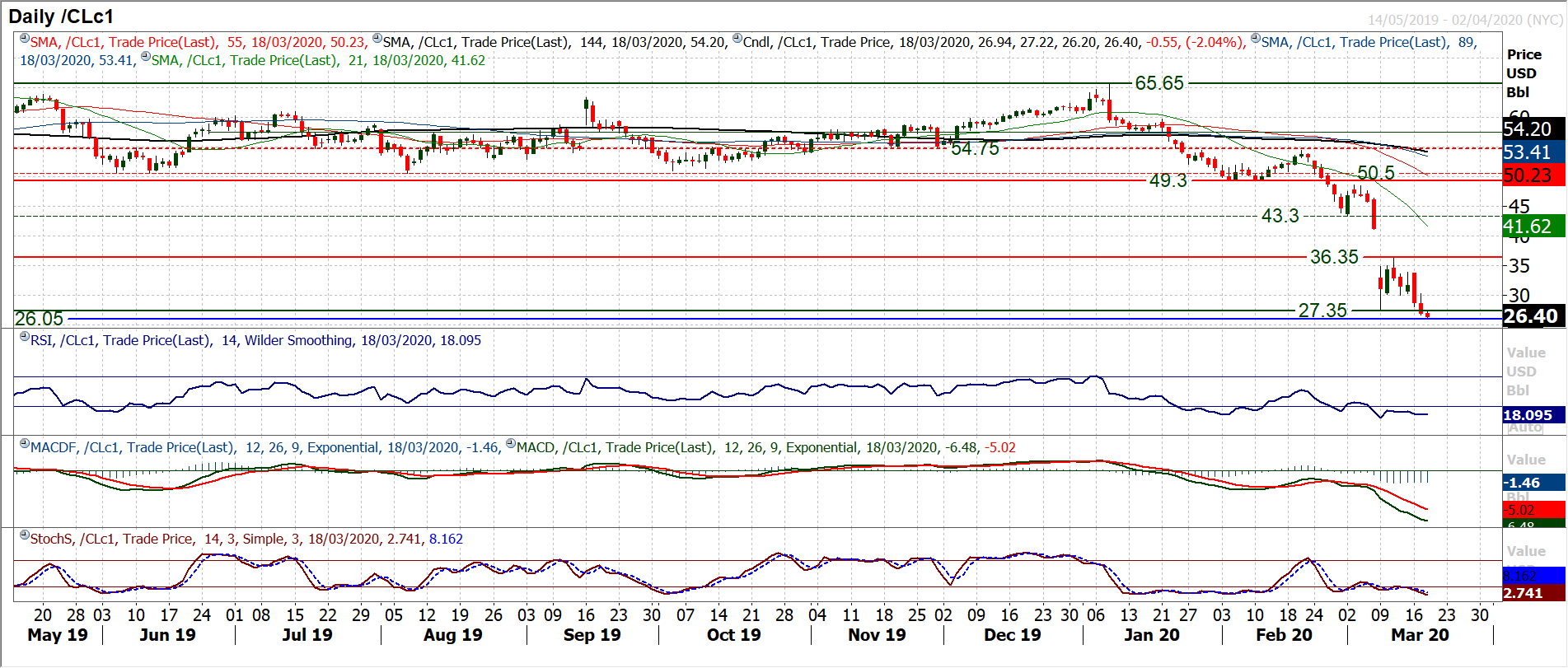Click the date range 14/05/2019 - 02/04/2020 (NYC)

click(x=1465, y=20)
